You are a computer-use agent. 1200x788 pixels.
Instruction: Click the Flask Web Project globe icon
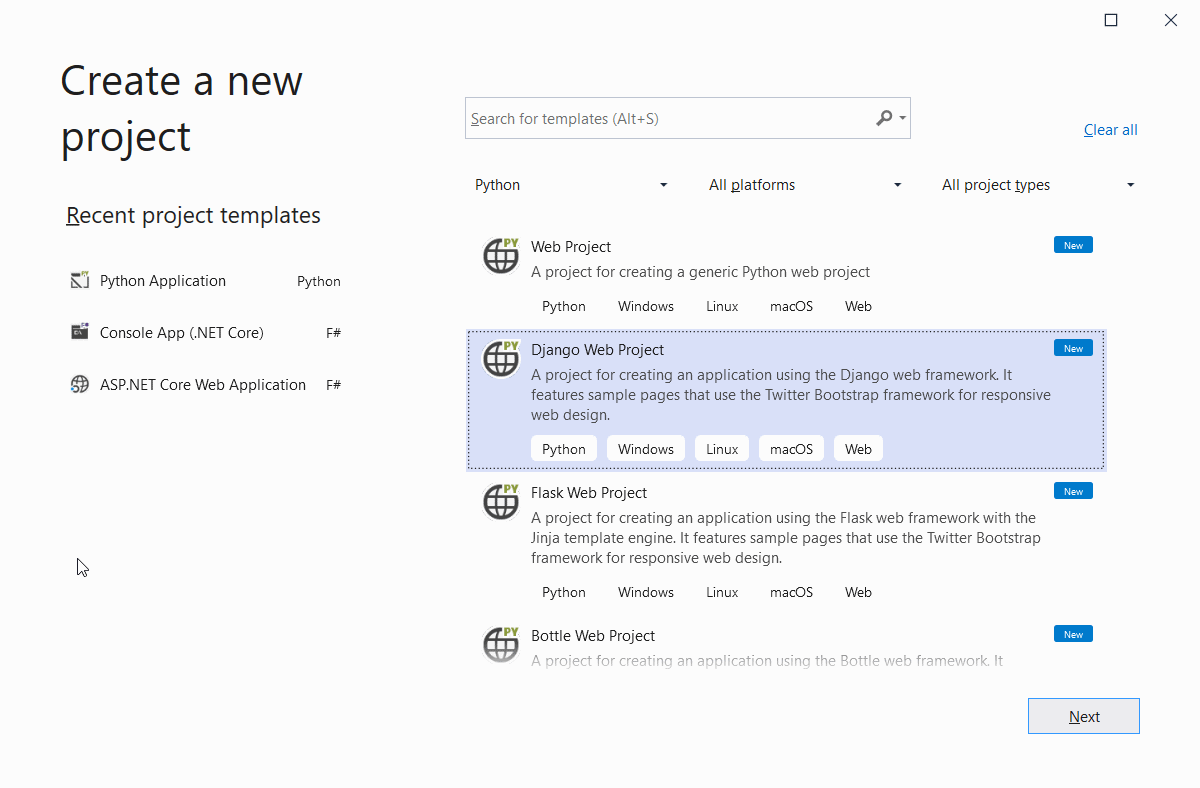pyautogui.click(x=501, y=502)
